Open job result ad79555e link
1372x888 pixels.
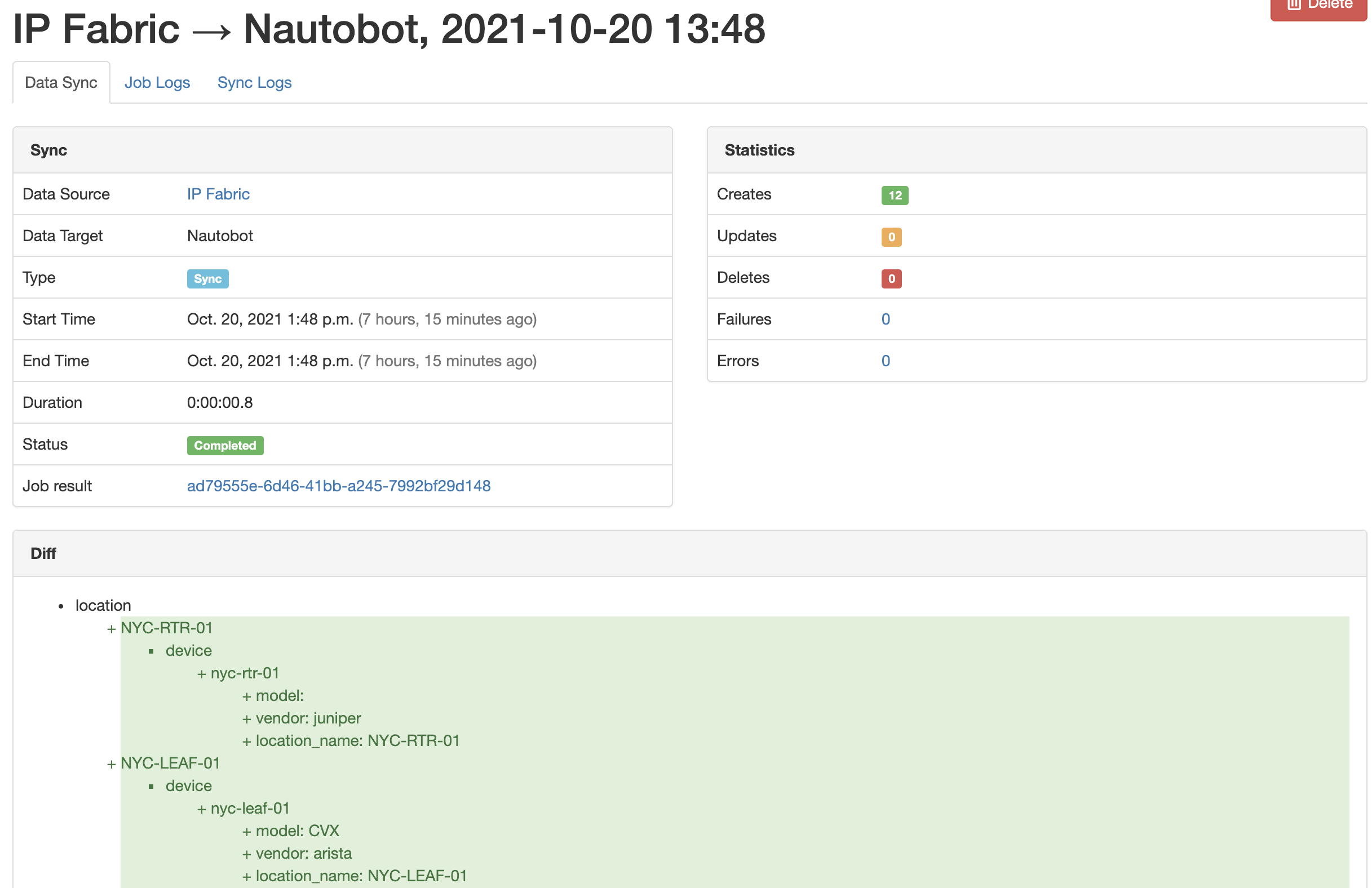338,486
